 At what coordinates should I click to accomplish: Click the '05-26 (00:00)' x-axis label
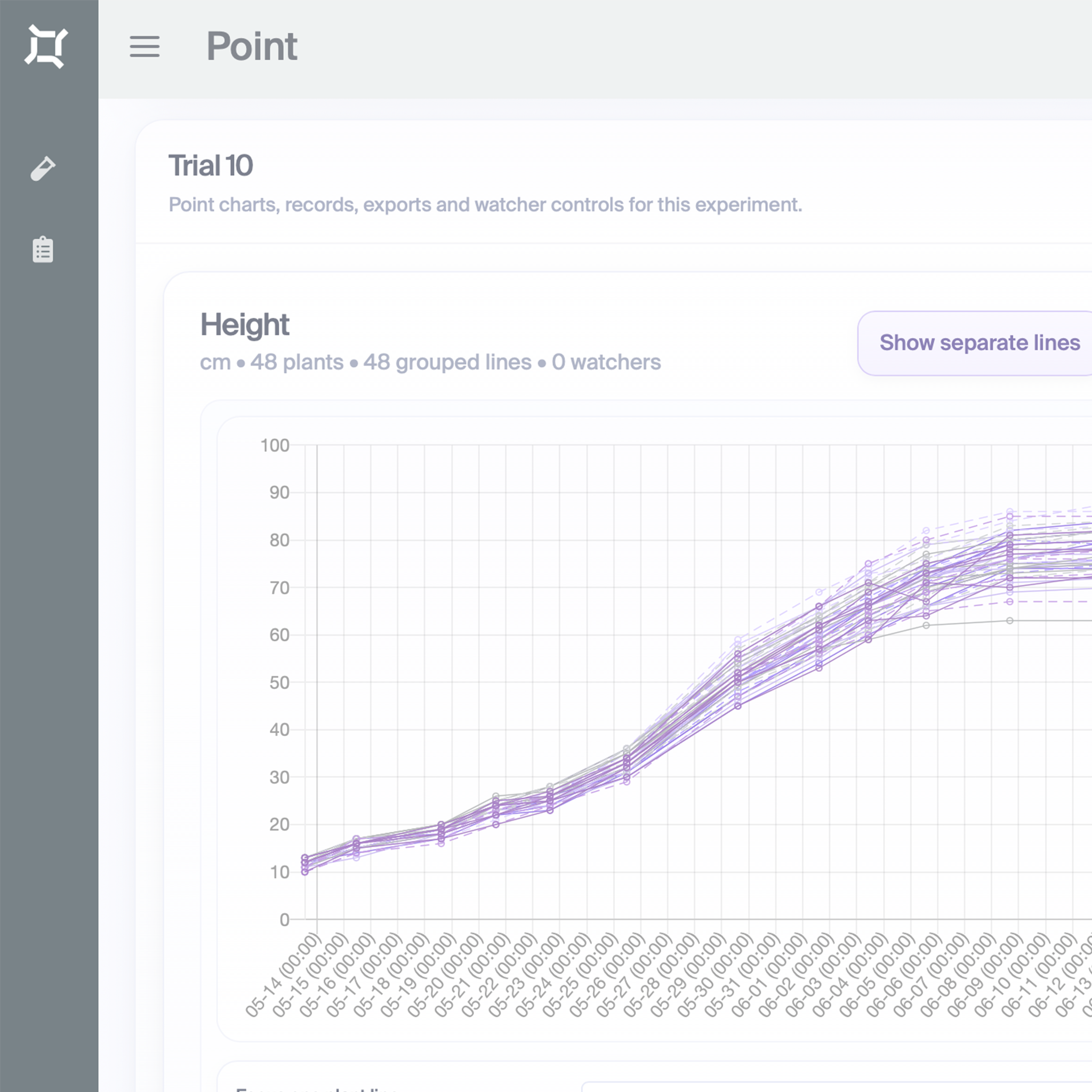(608, 975)
